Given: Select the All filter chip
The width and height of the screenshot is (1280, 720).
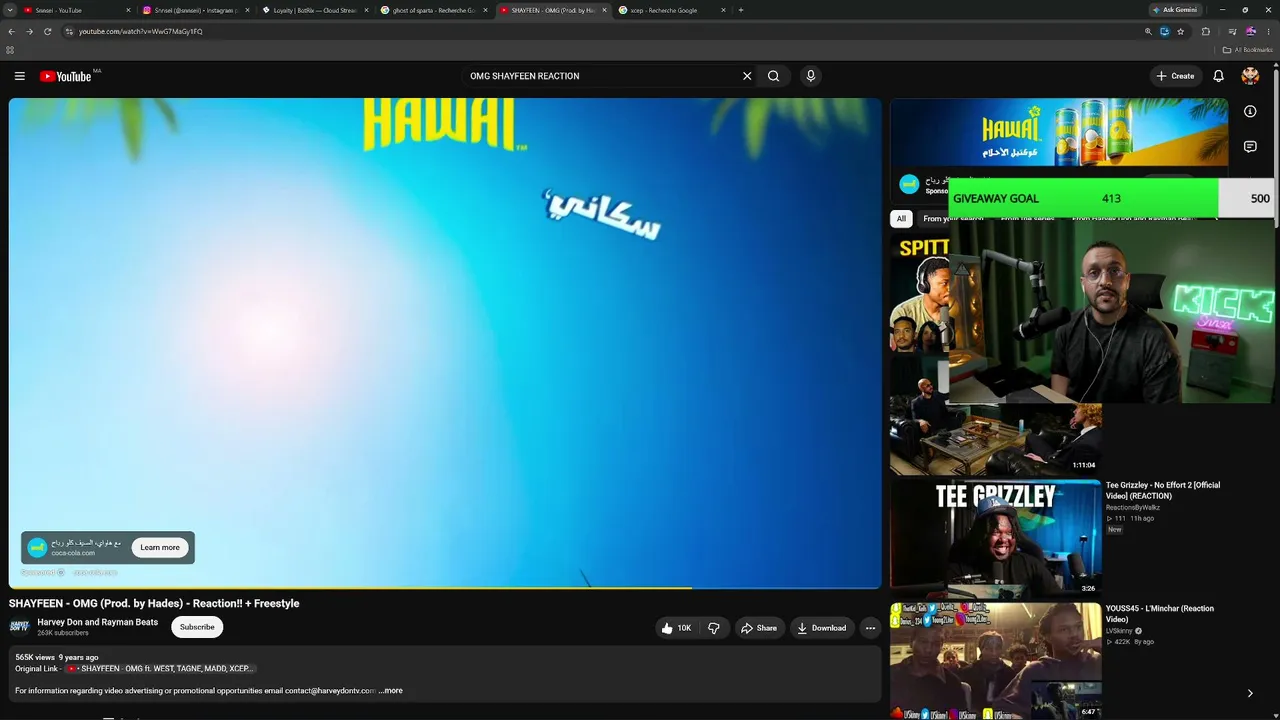Looking at the screenshot, I should tap(901, 219).
